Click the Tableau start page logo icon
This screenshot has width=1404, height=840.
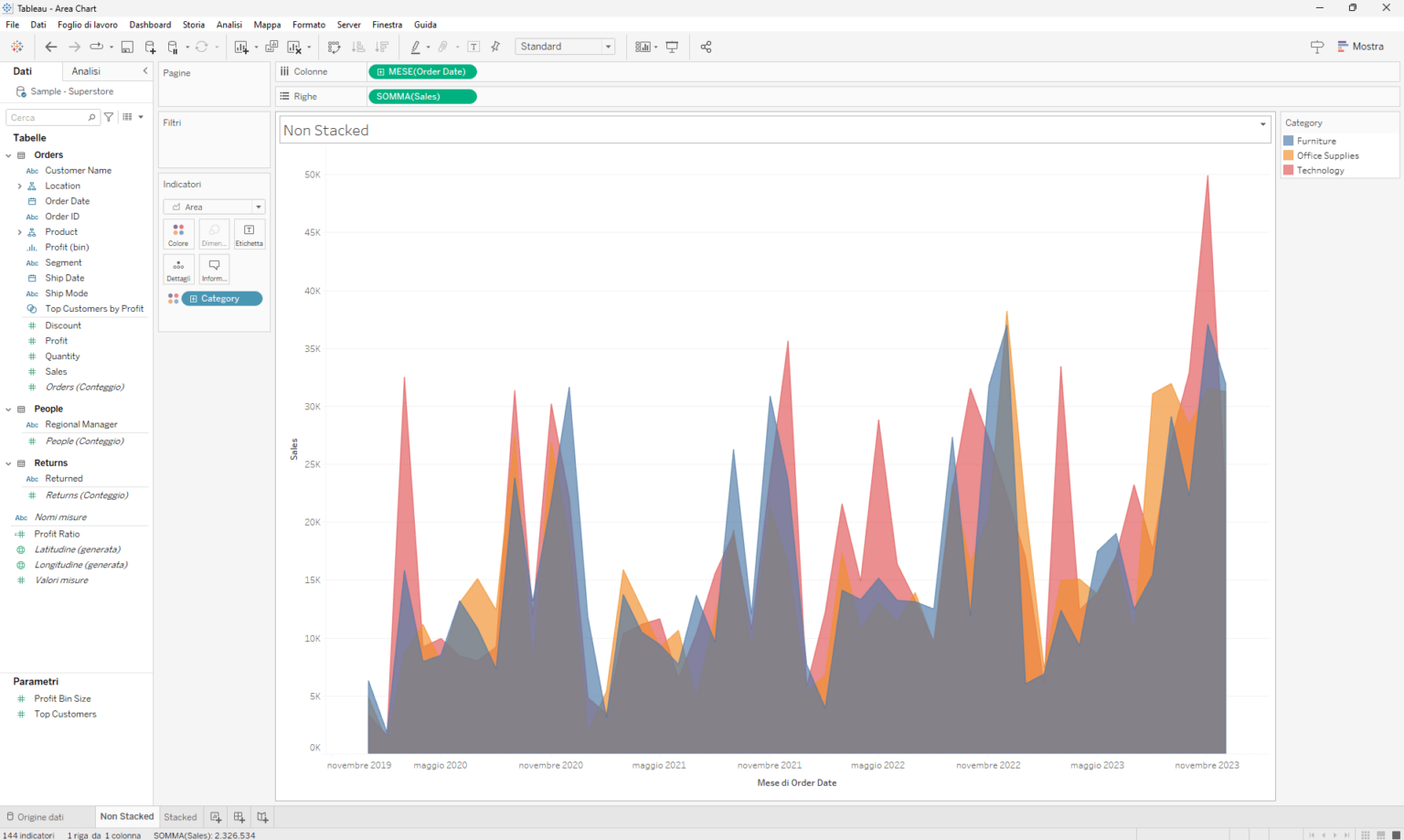[16, 47]
